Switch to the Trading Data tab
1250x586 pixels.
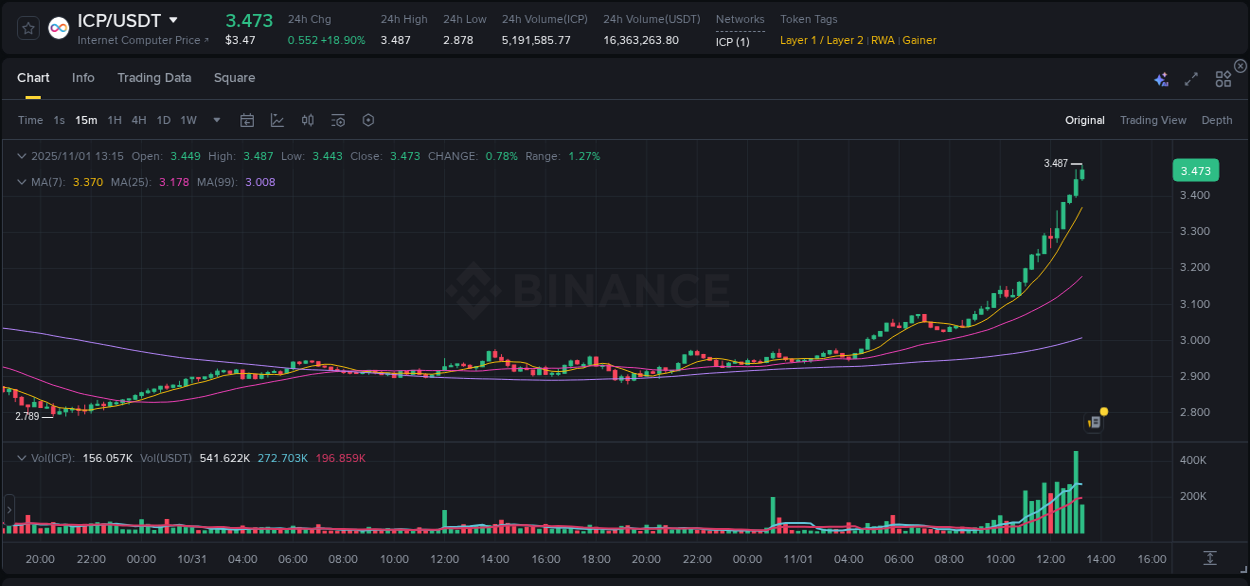click(x=154, y=77)
